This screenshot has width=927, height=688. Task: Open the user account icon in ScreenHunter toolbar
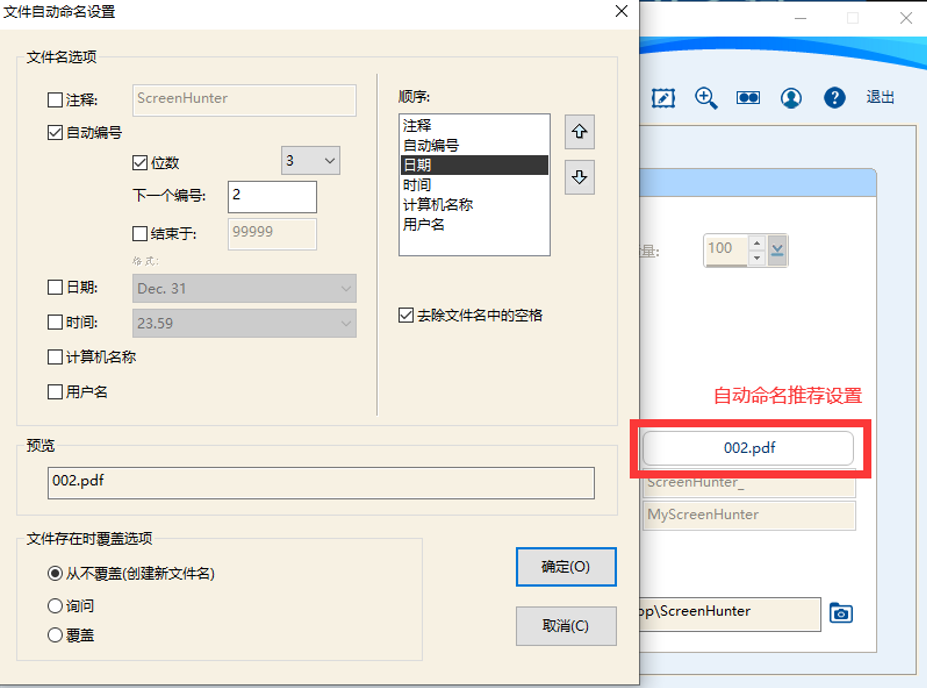[x=791, y=98]
